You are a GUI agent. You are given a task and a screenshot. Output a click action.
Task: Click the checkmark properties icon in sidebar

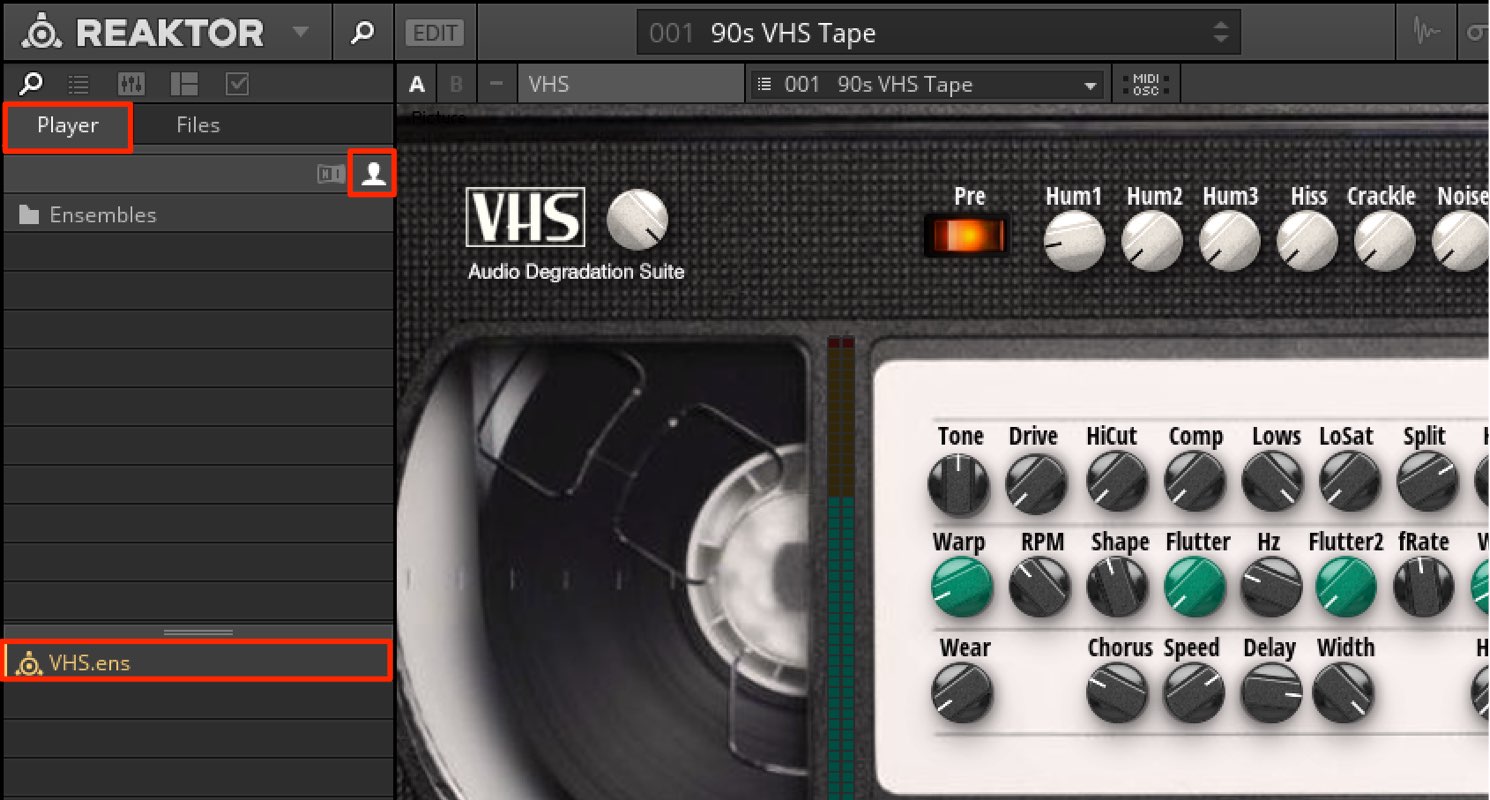pyautogui.click(x=237, y=84)
